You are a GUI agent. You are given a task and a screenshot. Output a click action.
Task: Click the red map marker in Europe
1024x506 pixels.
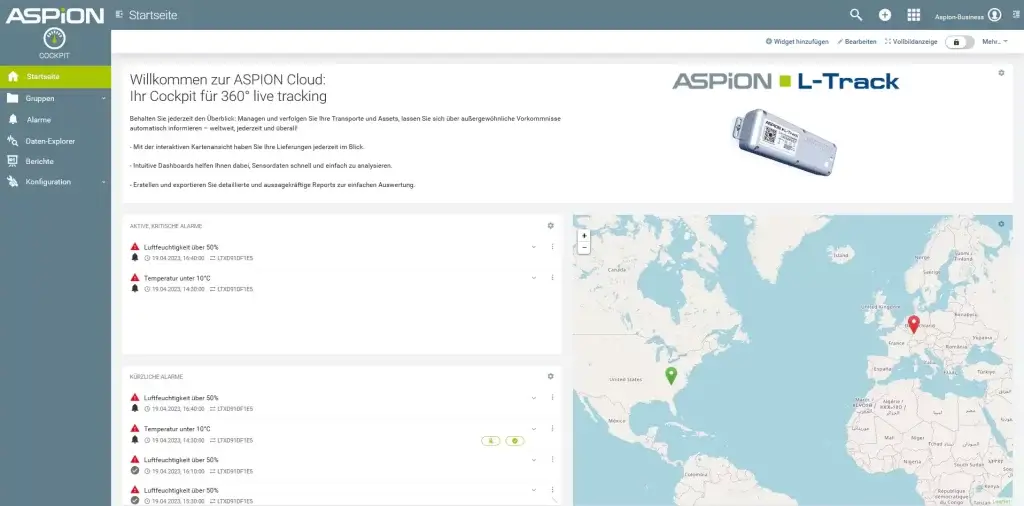[914, 325]
